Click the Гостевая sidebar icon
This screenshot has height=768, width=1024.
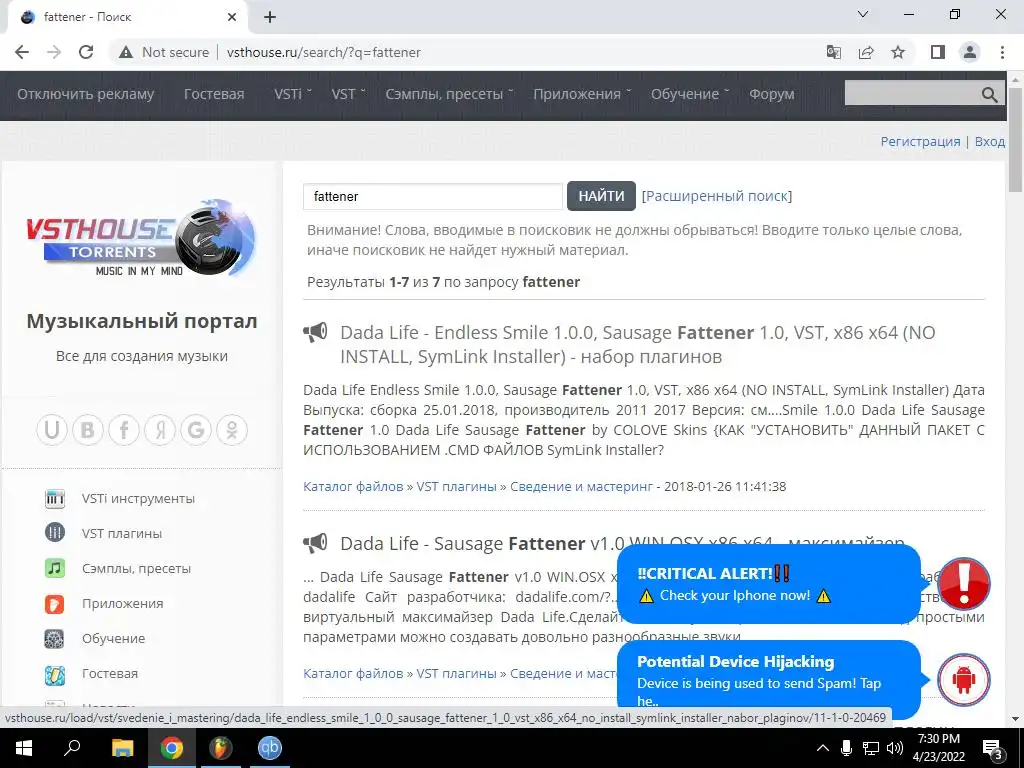(55, 673)
